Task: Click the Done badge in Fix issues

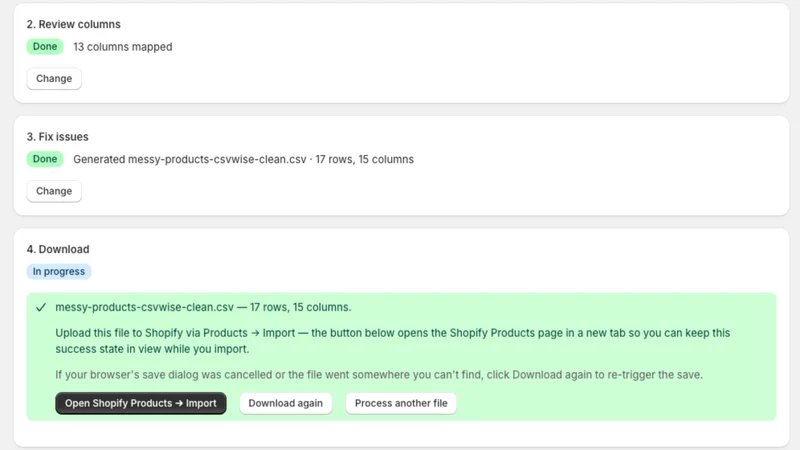Action: 45,159
